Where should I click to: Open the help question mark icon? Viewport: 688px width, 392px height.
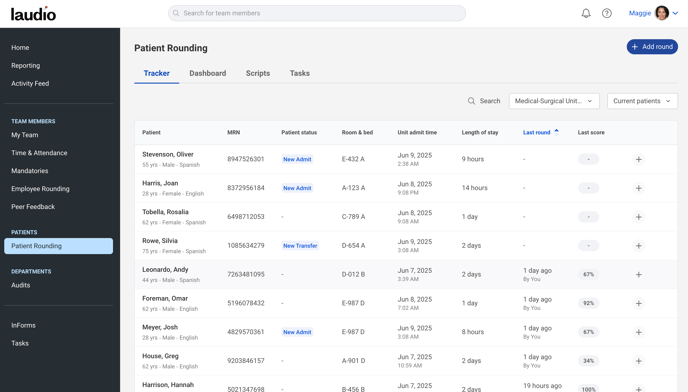pos(607,13)
